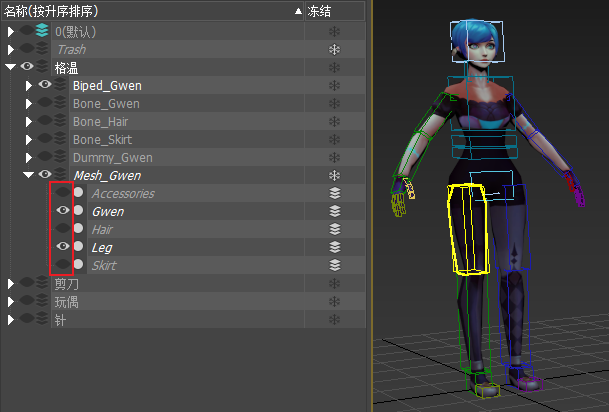Expand the 剪刀 layer
Image resolution: width=609 pixels, height=412 pixels.
point(11,283)
